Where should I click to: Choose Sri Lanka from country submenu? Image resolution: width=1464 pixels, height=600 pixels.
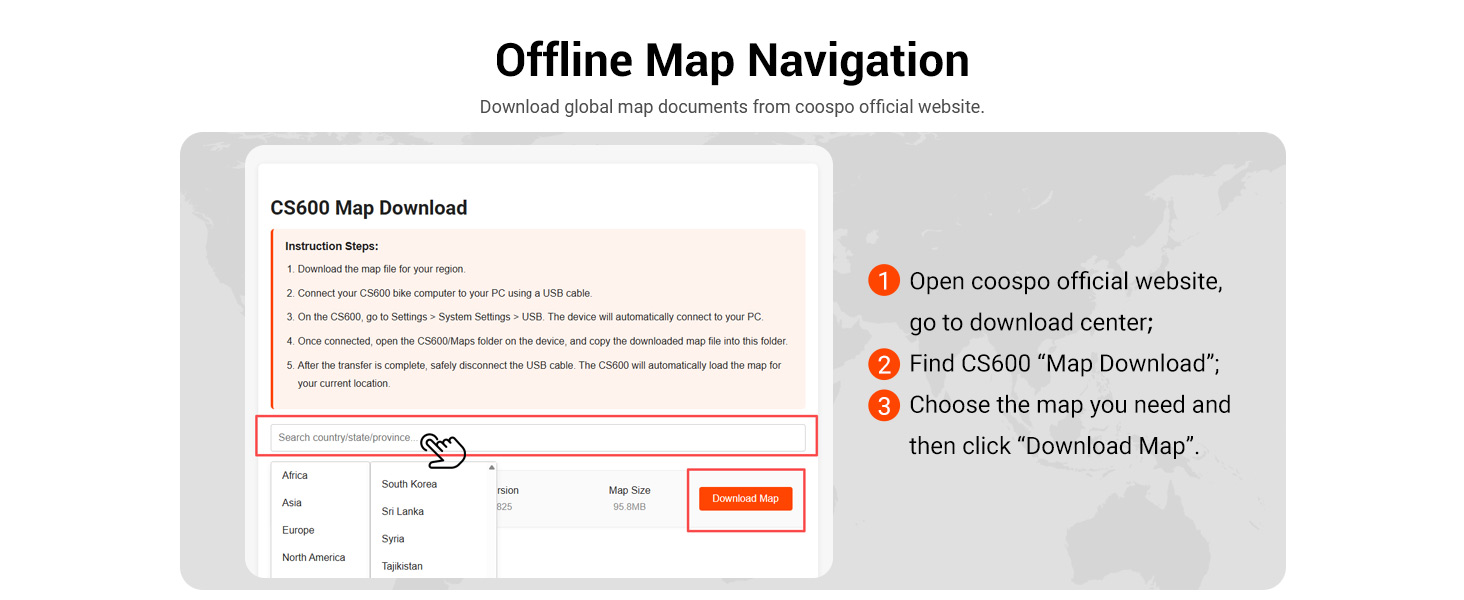(403, 511)
